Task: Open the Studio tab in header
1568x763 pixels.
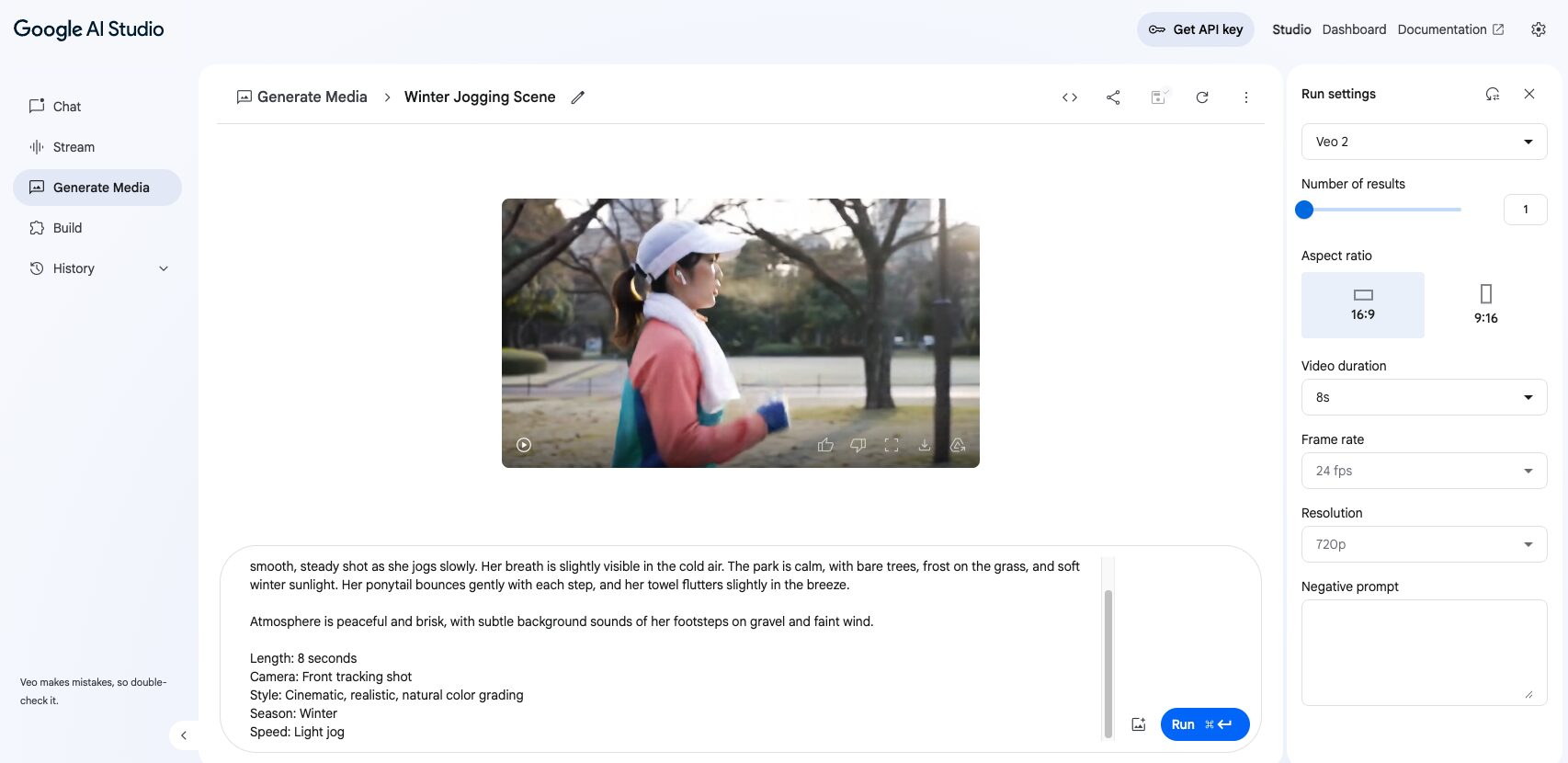Action: click(1291, 29)
